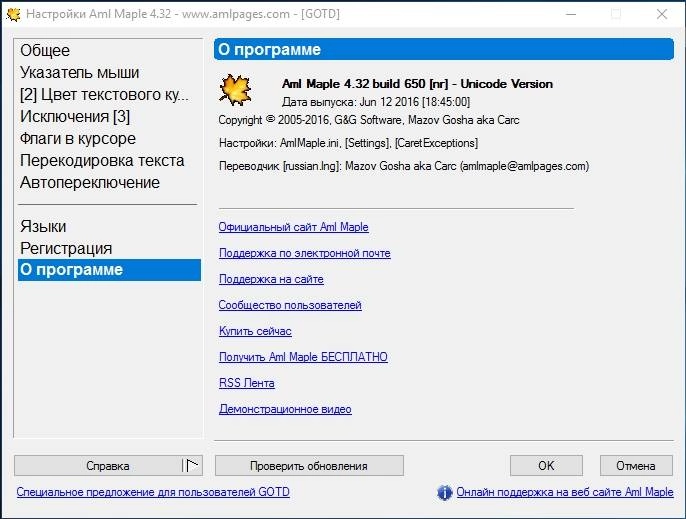686x519 pixels.
Task: Click the Дата выпуска release date line
Action: tap(376, 102)
